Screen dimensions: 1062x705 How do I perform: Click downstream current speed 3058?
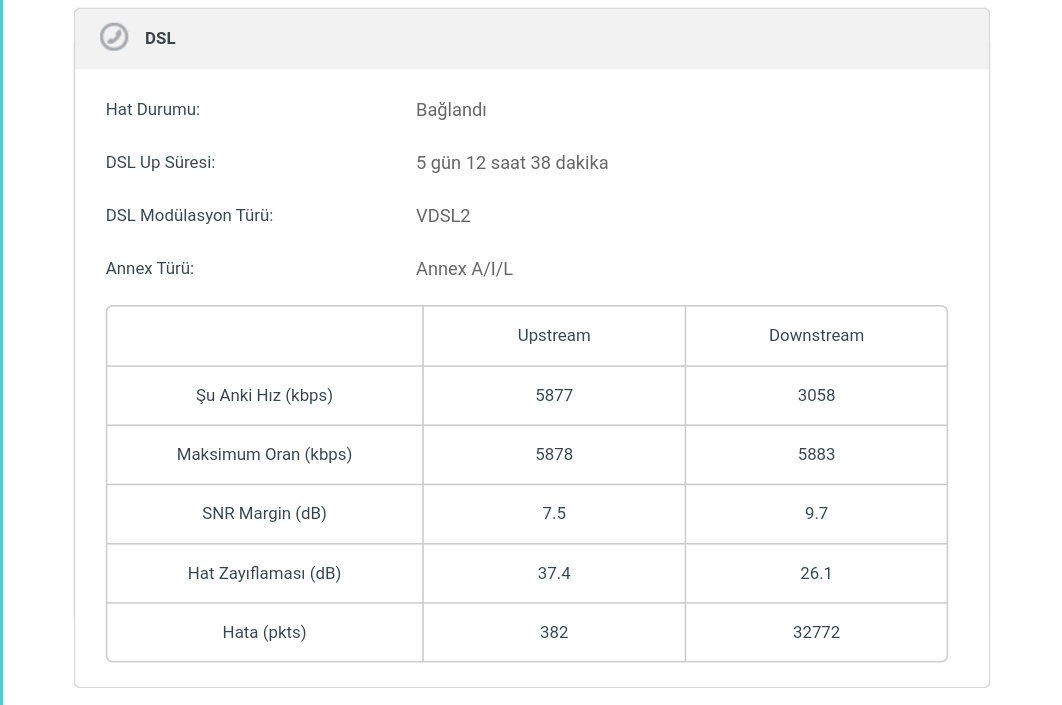click(816, 396)
